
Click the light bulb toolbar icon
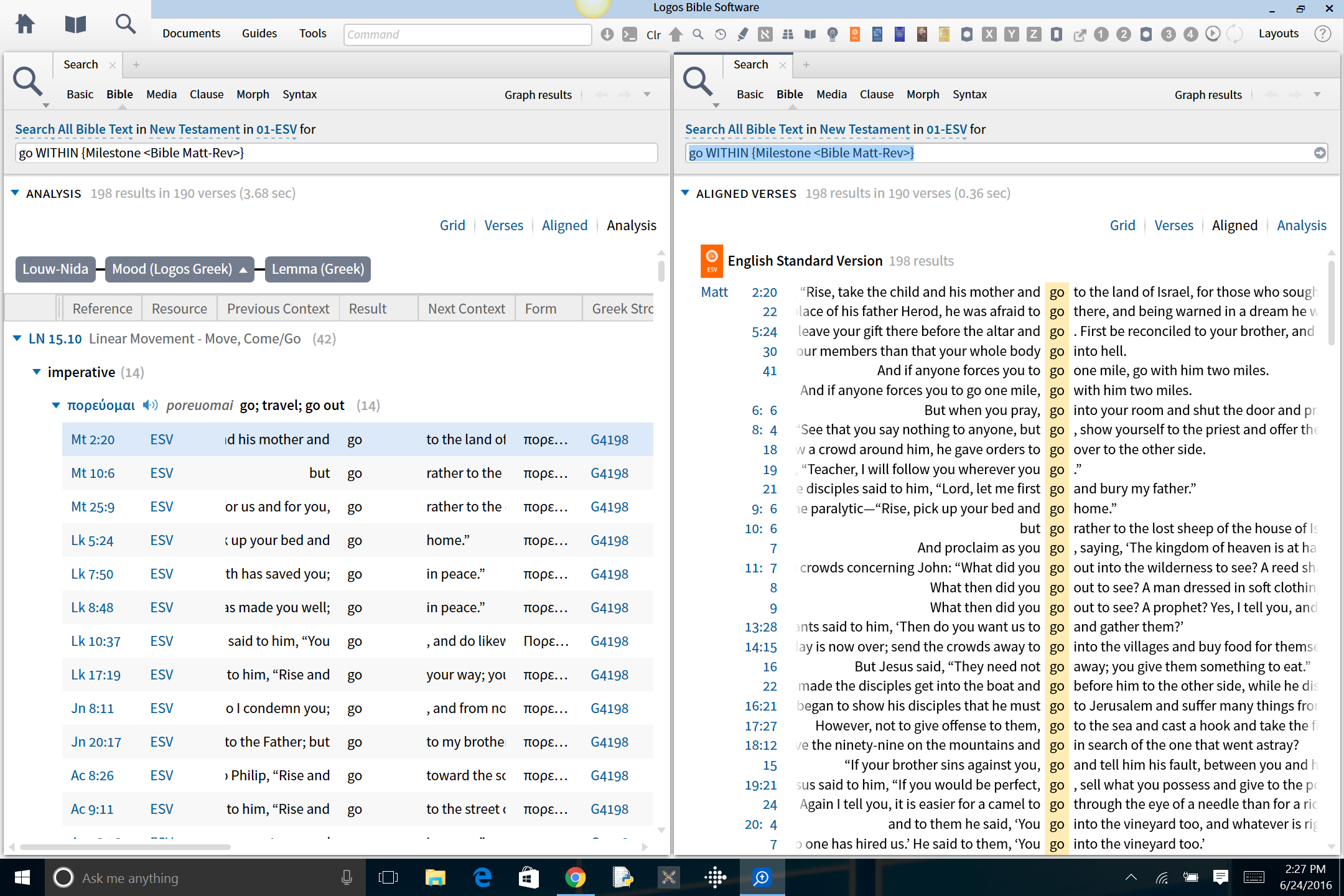833,34
